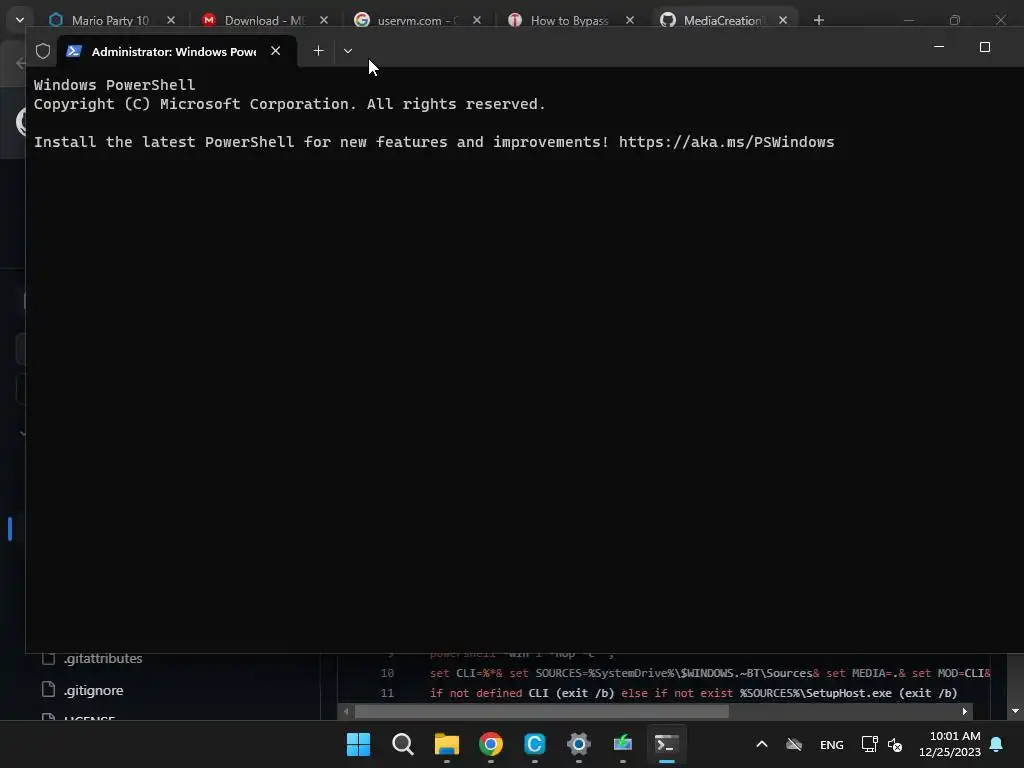
Task: Click the code view scroll-left arrow
Action: tap(346, 711)
